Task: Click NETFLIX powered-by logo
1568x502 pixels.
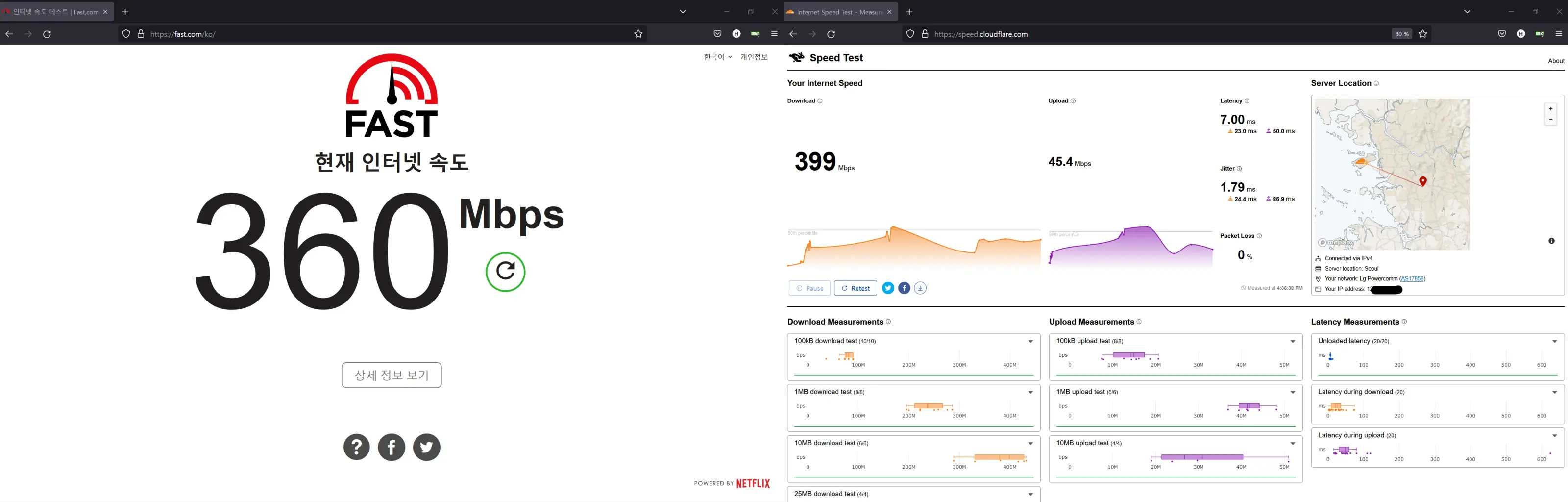Action: pos(753,484)
